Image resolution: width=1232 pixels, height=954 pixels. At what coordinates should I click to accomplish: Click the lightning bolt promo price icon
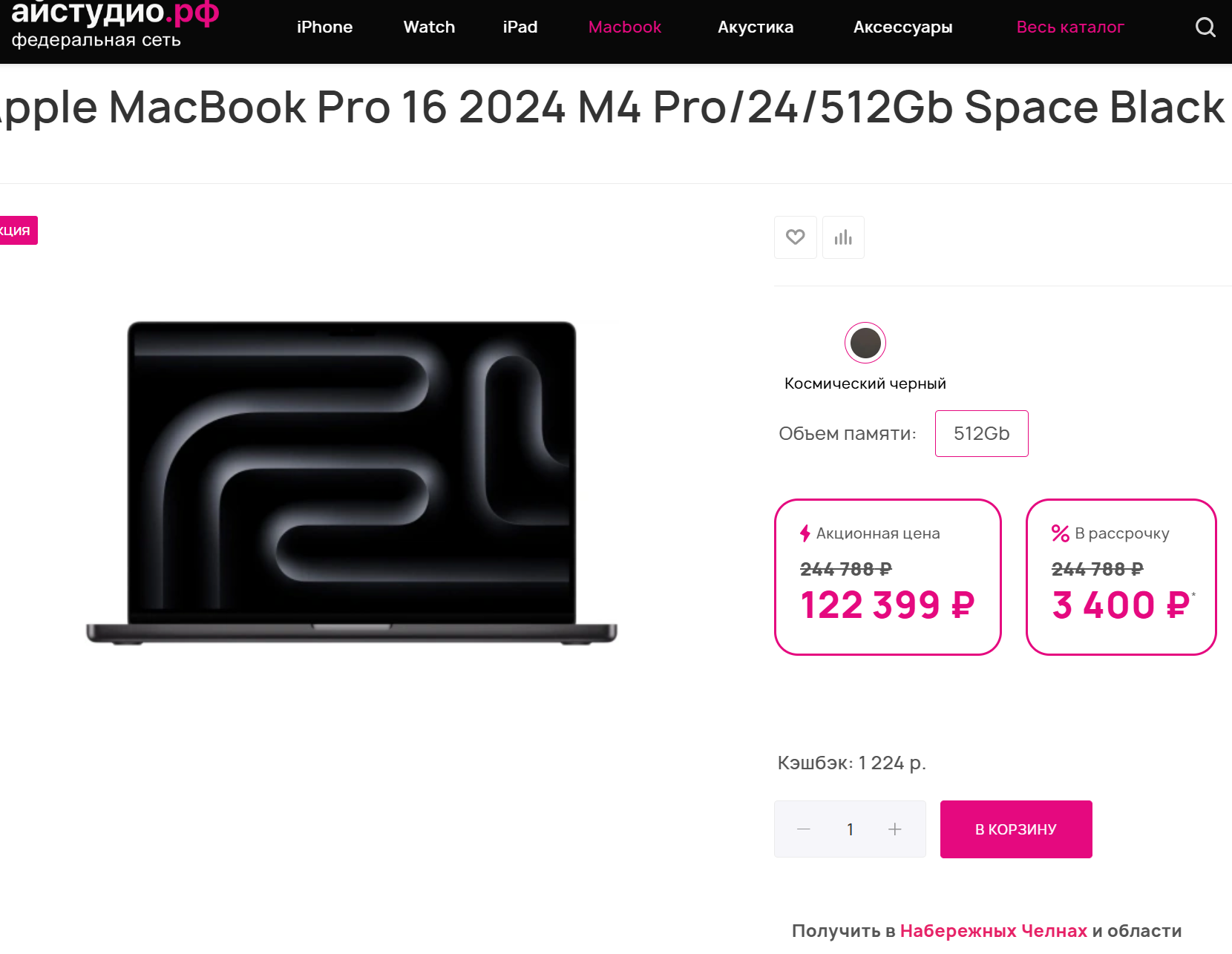coord(805,533)
